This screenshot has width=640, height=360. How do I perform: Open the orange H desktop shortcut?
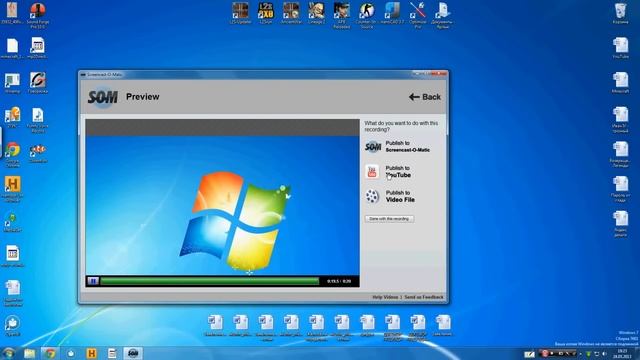(13, 189)
